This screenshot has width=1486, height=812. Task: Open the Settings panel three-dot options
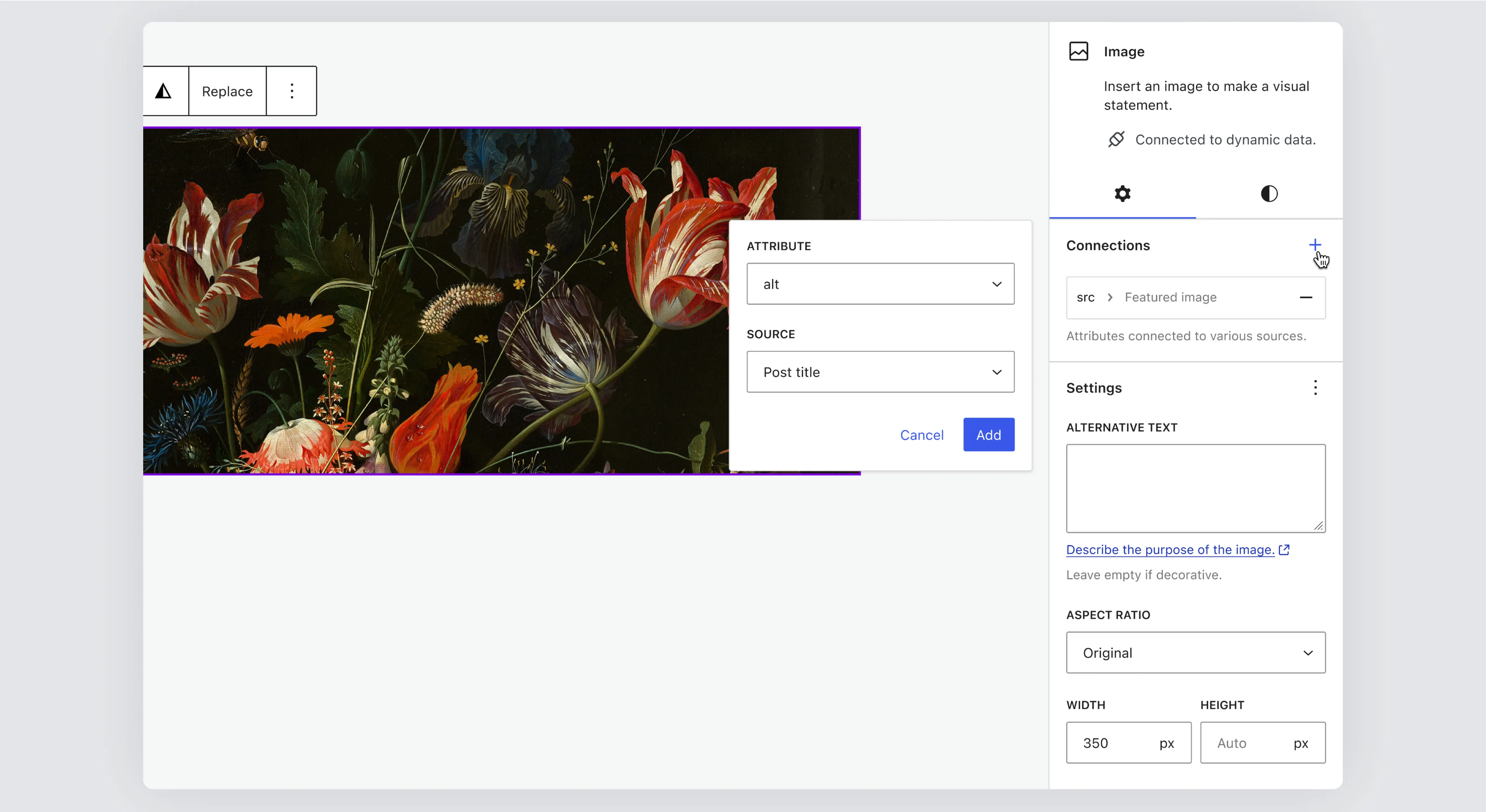(x=1315, y=388)
